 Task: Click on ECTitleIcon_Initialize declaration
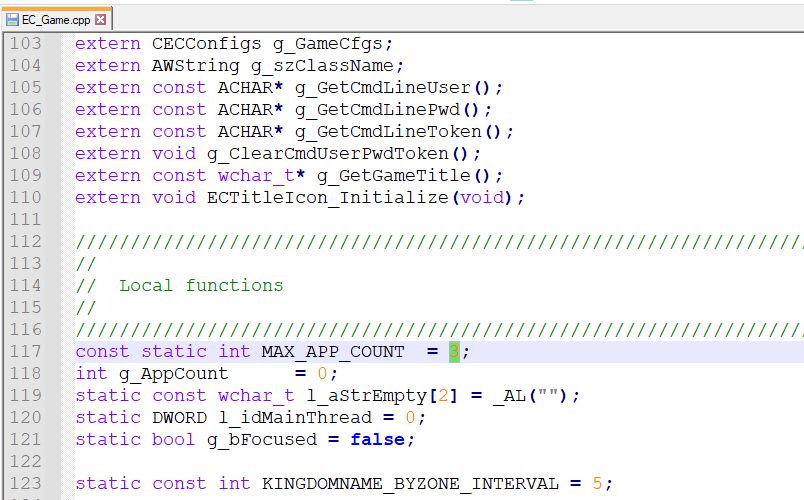328,198
